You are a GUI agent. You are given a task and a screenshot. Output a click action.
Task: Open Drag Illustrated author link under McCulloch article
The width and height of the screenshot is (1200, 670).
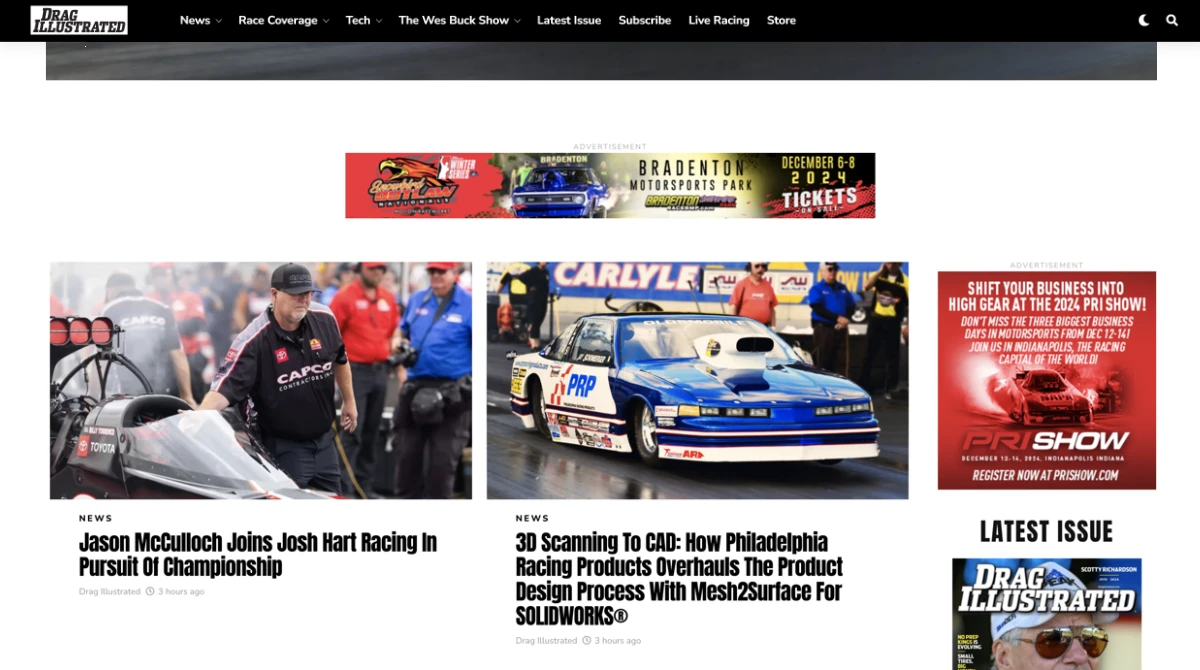pos(110,592)
